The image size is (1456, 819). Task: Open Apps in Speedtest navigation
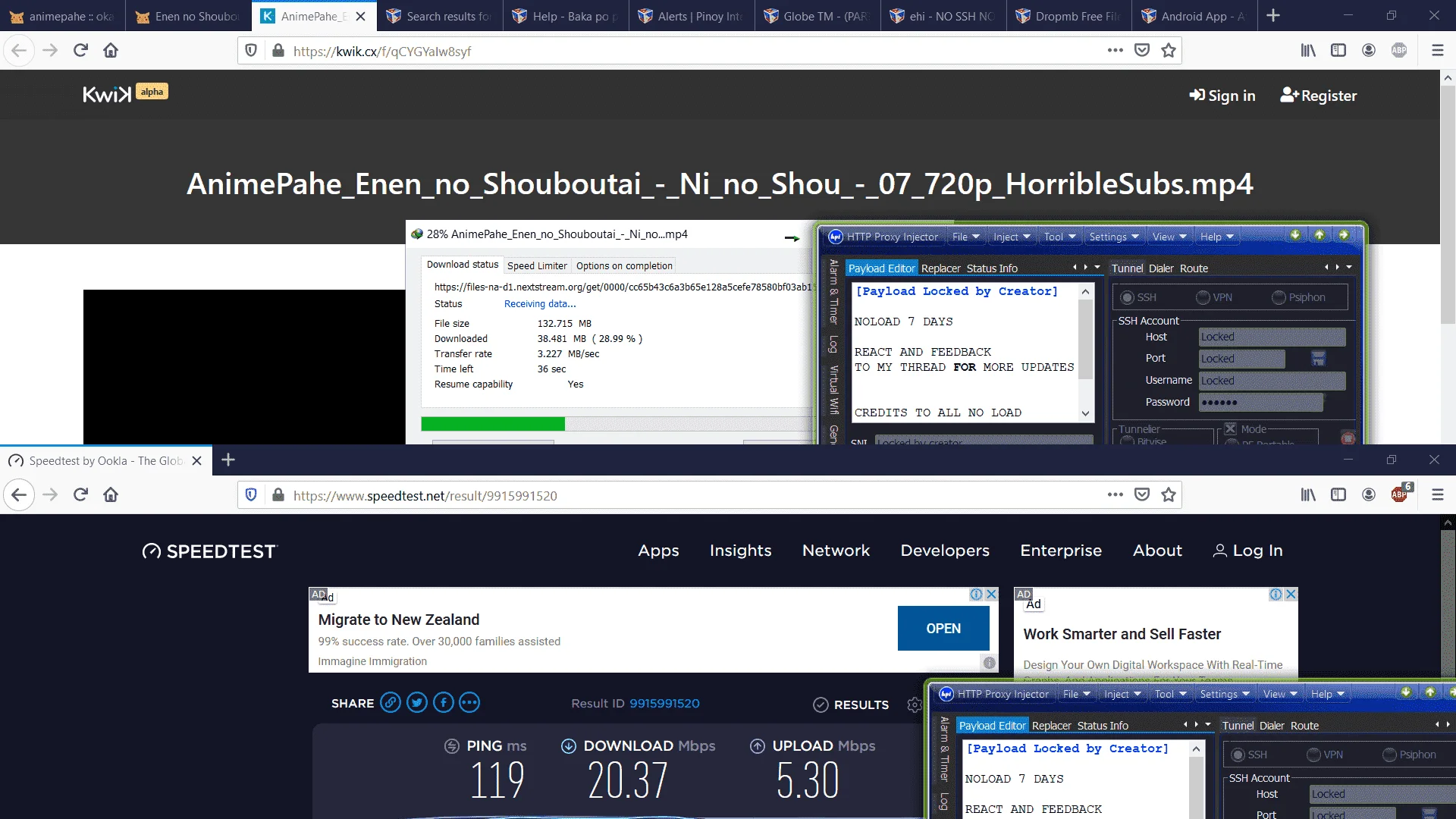[658, 551]
